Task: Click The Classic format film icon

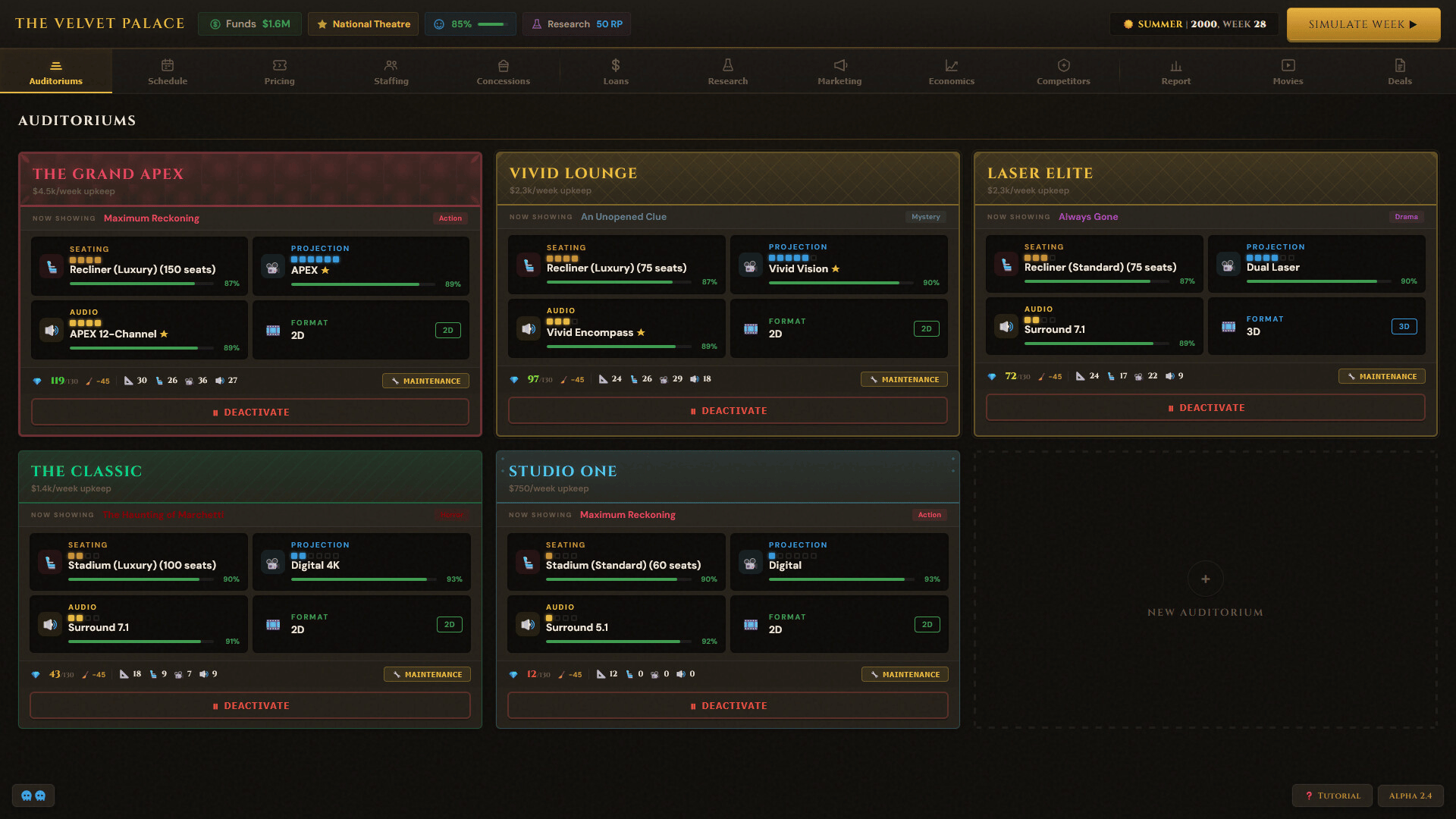Action: pos(273,625)
